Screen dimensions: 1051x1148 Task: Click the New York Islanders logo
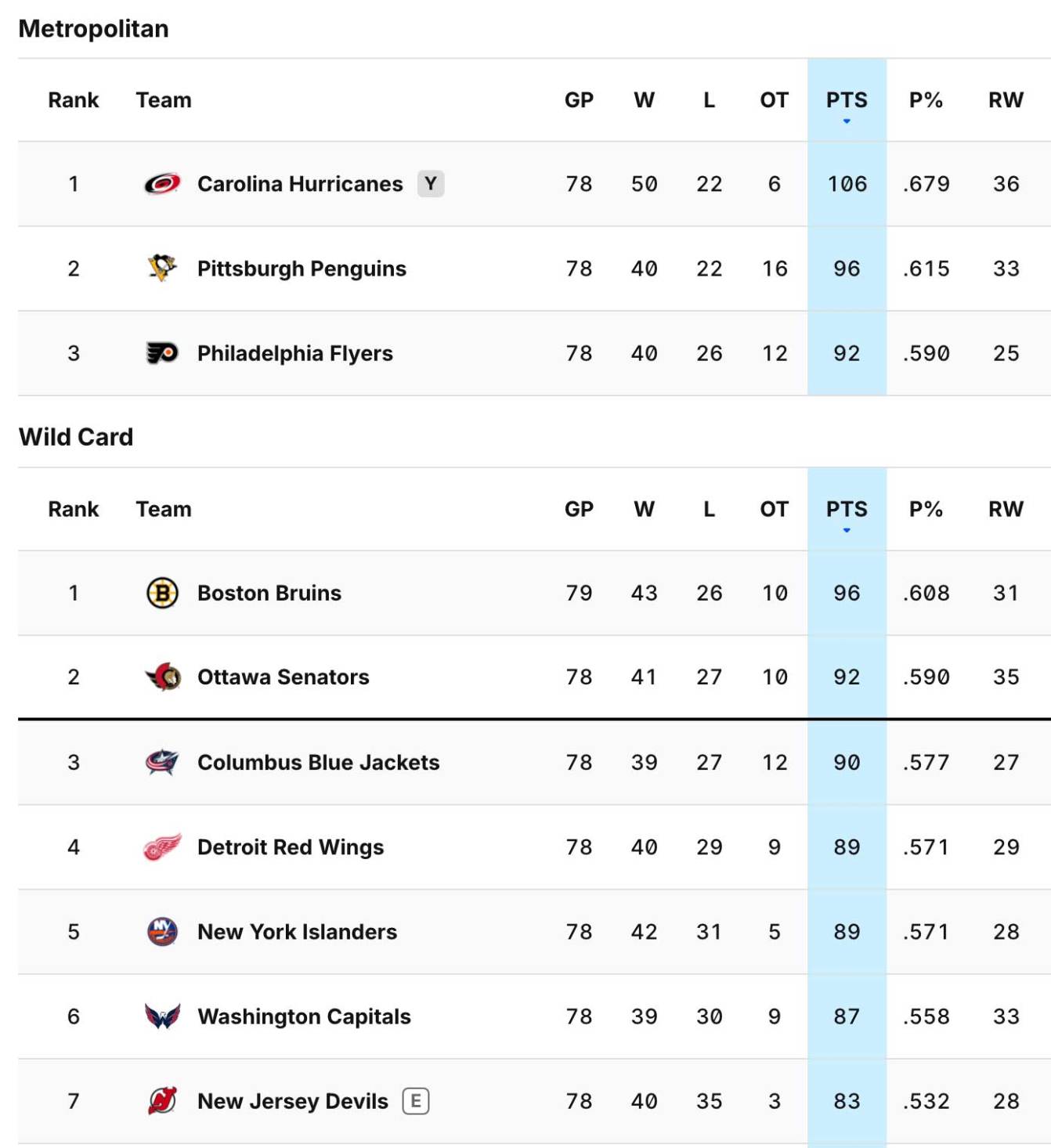[162, 932]
